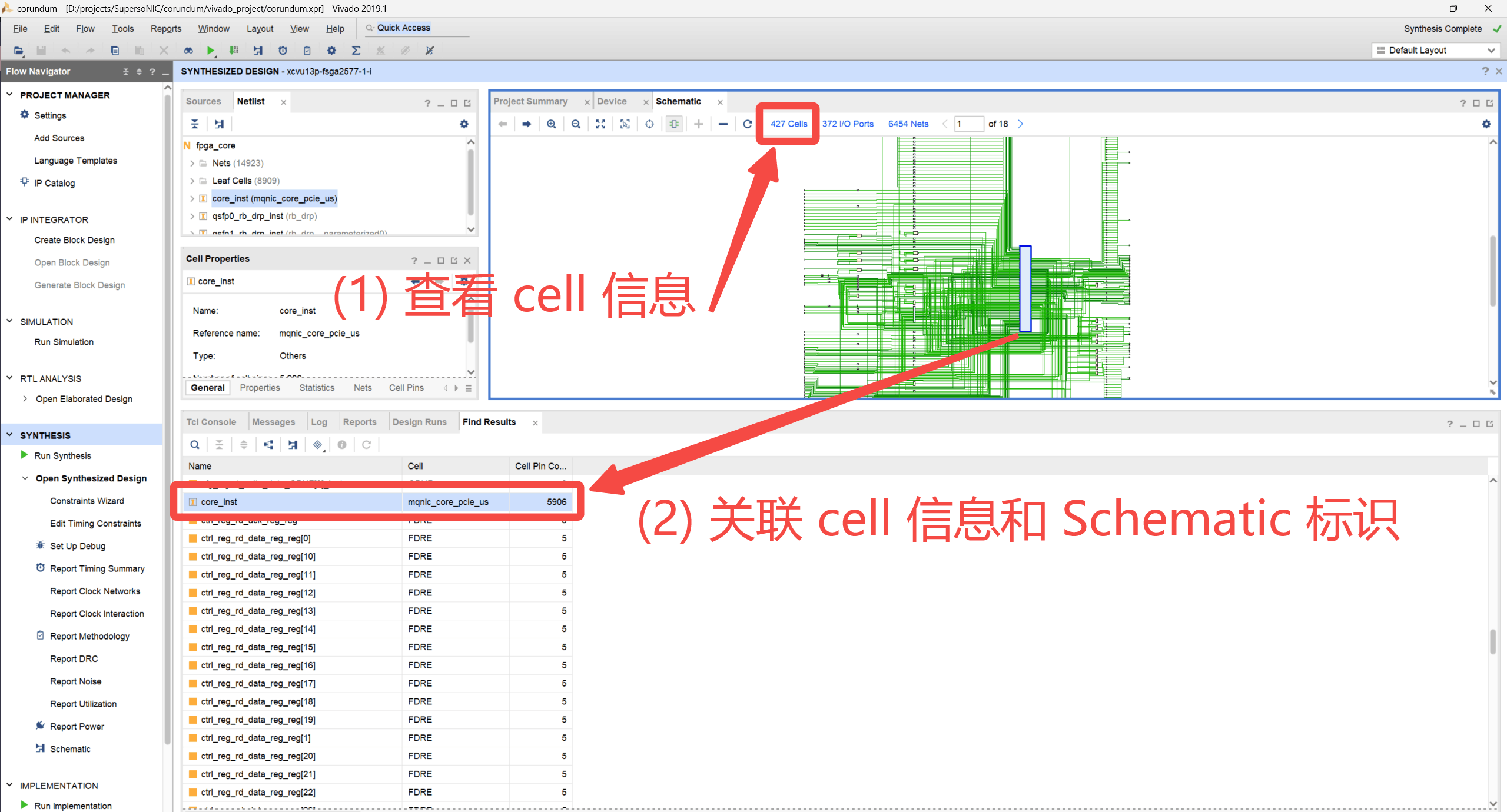The height and width of the screenshot is (812, 1507).
Task: Click the schematic forward arrow icon
Action: [x=526, y=124]
